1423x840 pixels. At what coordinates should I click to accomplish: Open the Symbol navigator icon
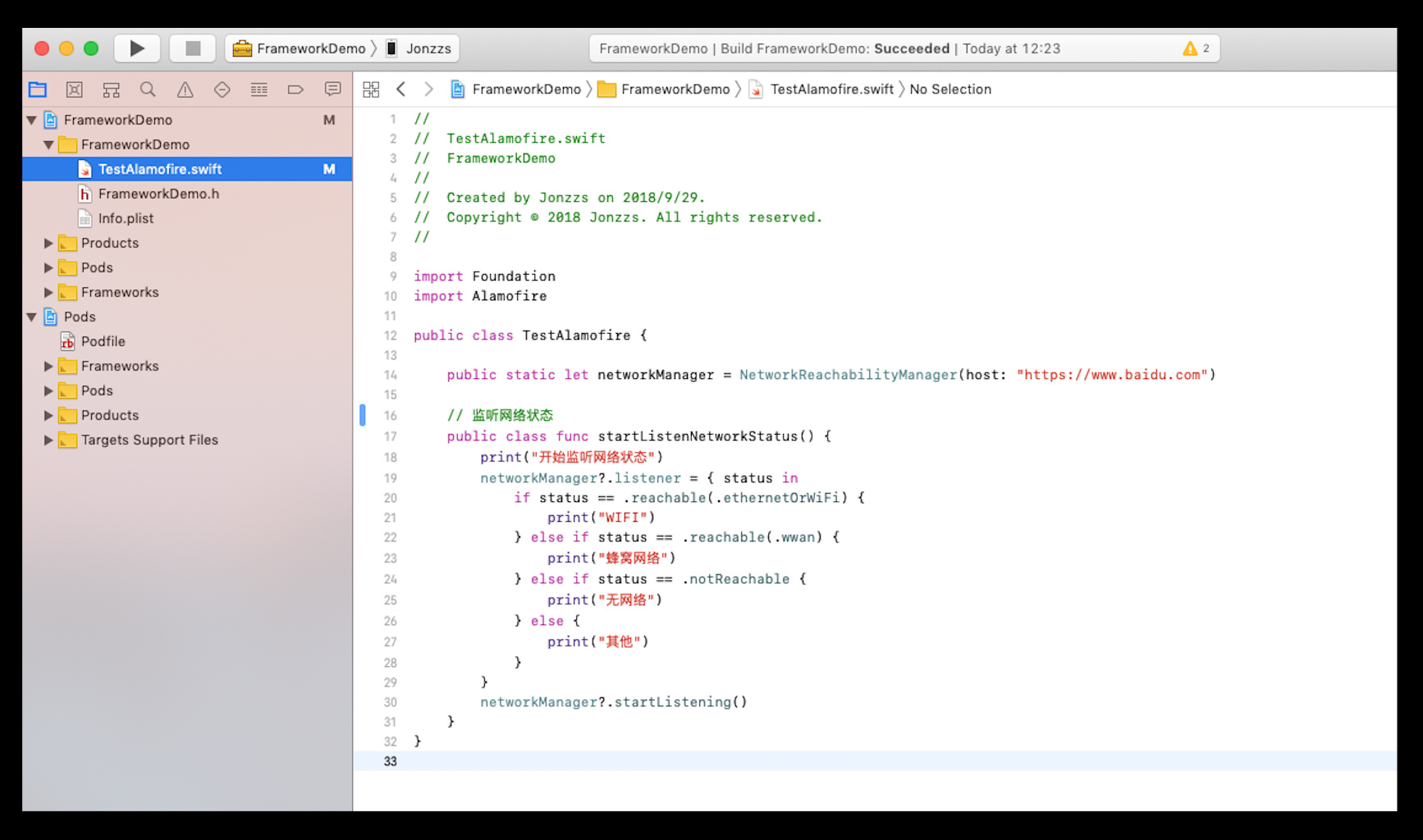point(111,89)
